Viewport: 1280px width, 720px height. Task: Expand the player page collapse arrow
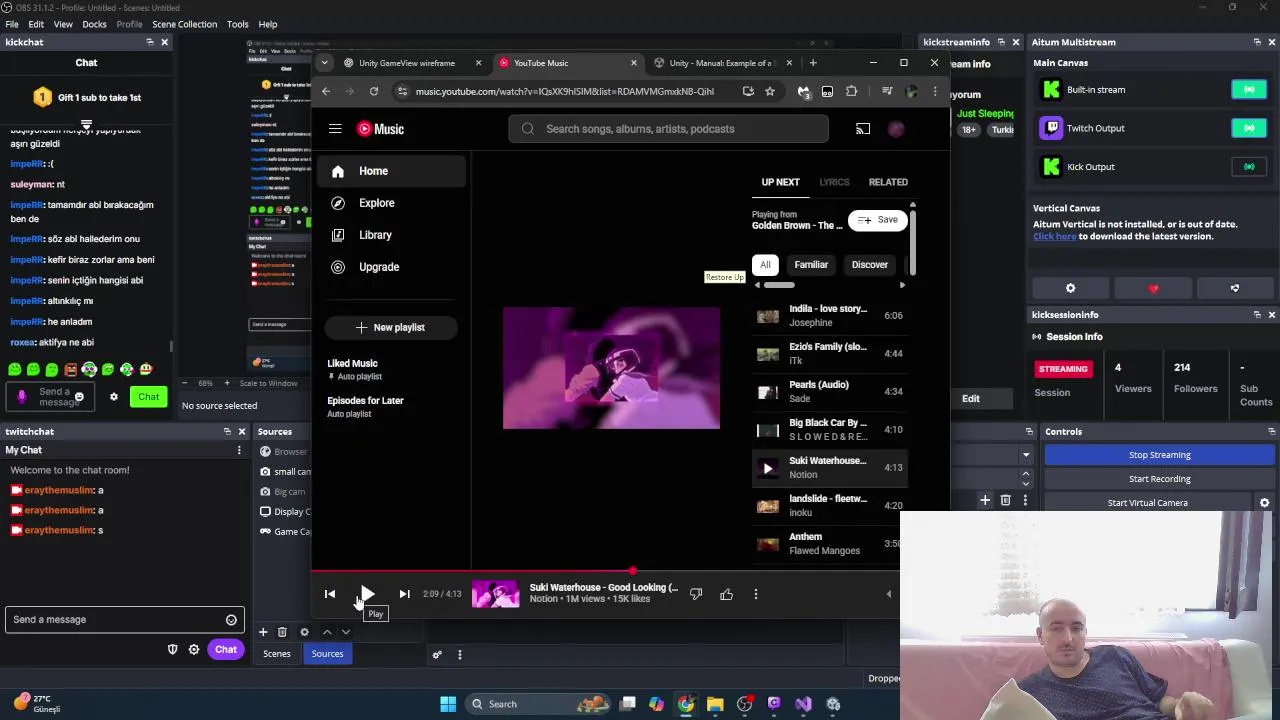pos(888,595)
